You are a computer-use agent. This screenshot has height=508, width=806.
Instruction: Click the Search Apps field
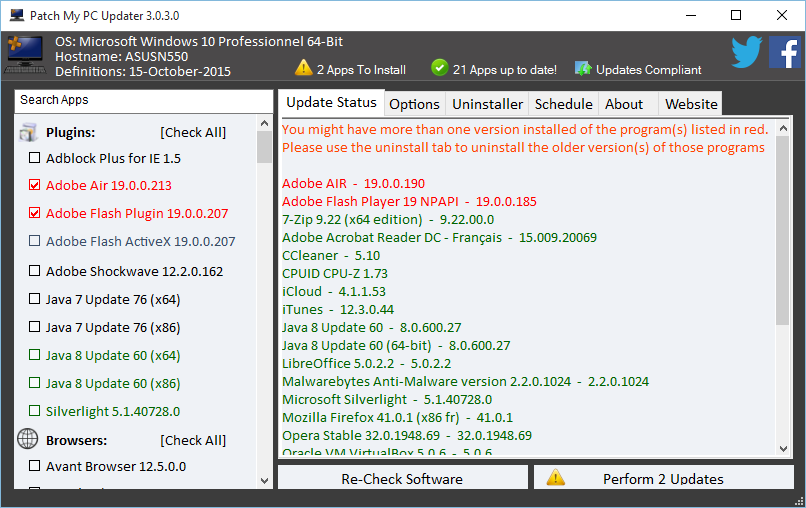tap(144, 101)
